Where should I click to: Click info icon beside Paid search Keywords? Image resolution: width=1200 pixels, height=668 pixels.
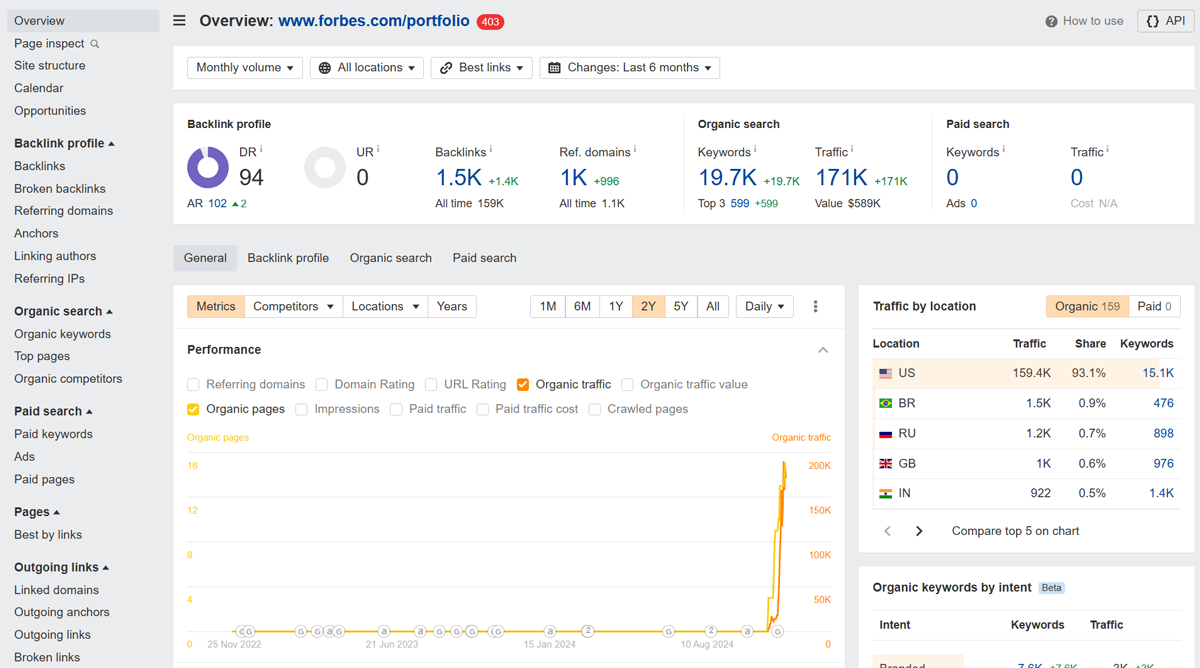[1003, 150]
